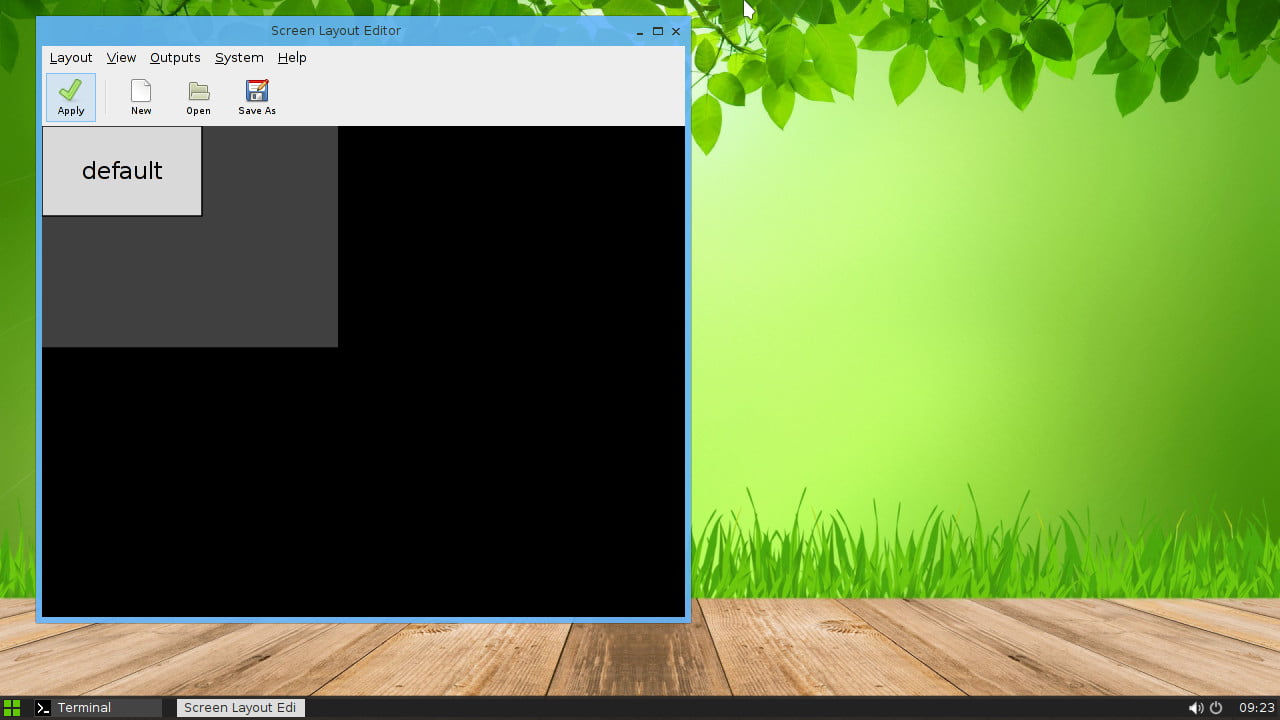Open the View menu

pos(121,58)
